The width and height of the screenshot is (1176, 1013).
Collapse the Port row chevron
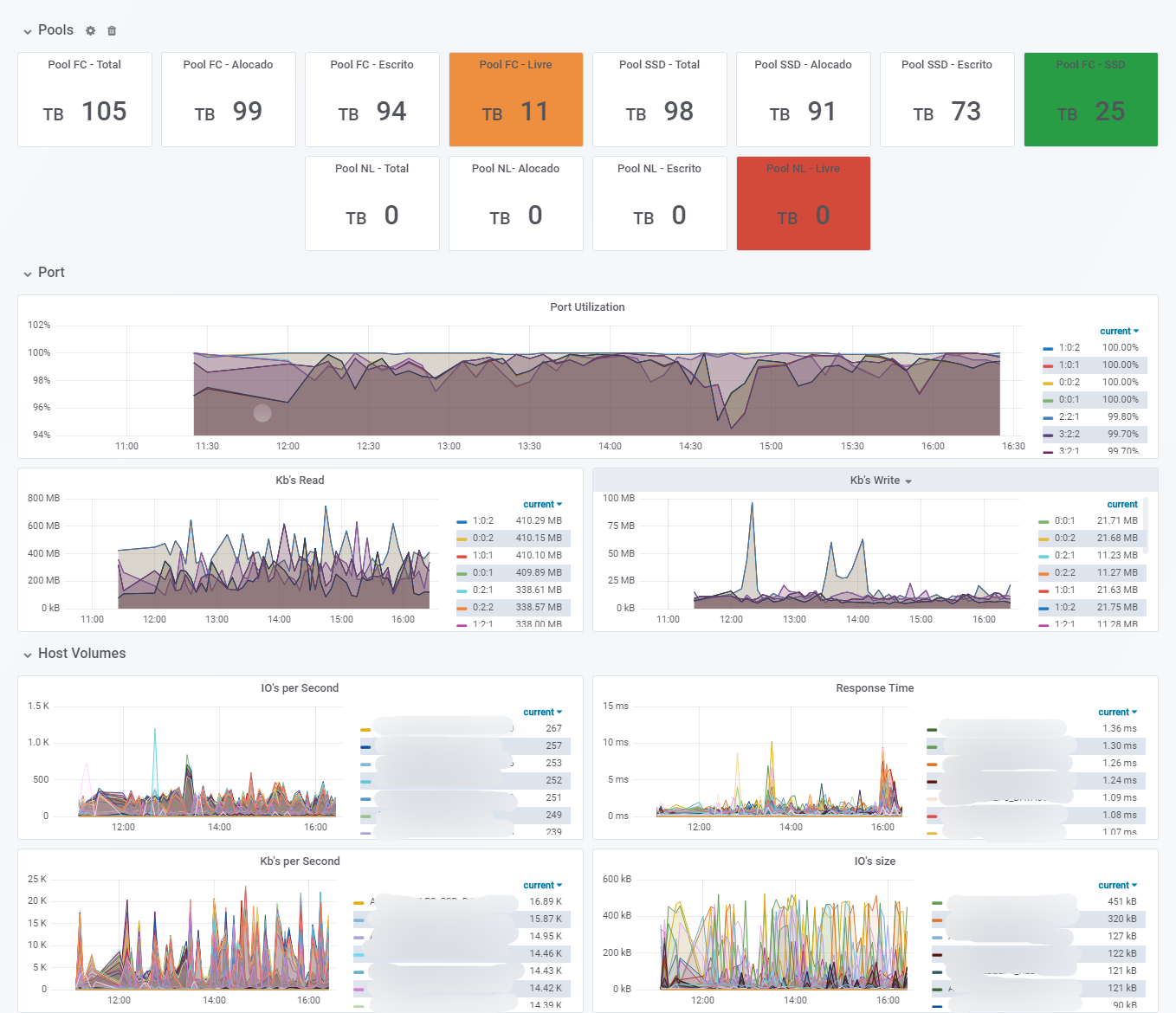[x=28, y=274]
